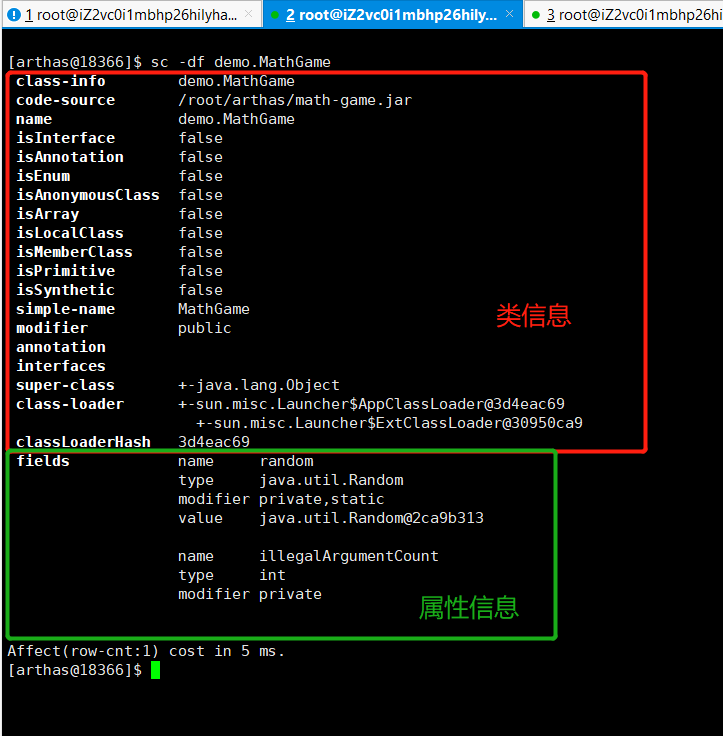The width and height of the screenshot is (723, 736).
Task: Click the blue alert icon on tab 1
Action: (x=14, y=15)
